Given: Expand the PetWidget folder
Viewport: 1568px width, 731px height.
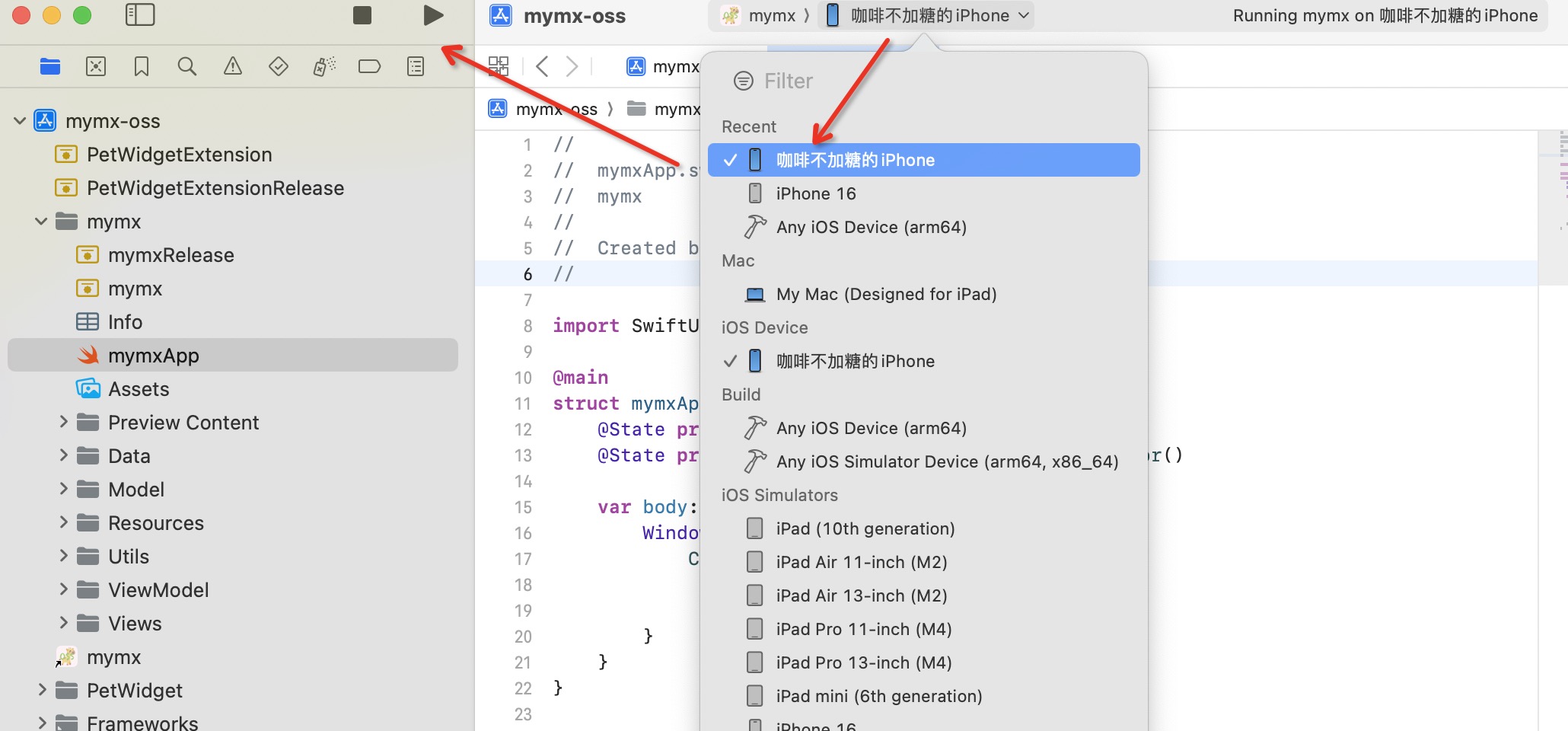Looking at the screenshot, I should (x=43, y=690).
